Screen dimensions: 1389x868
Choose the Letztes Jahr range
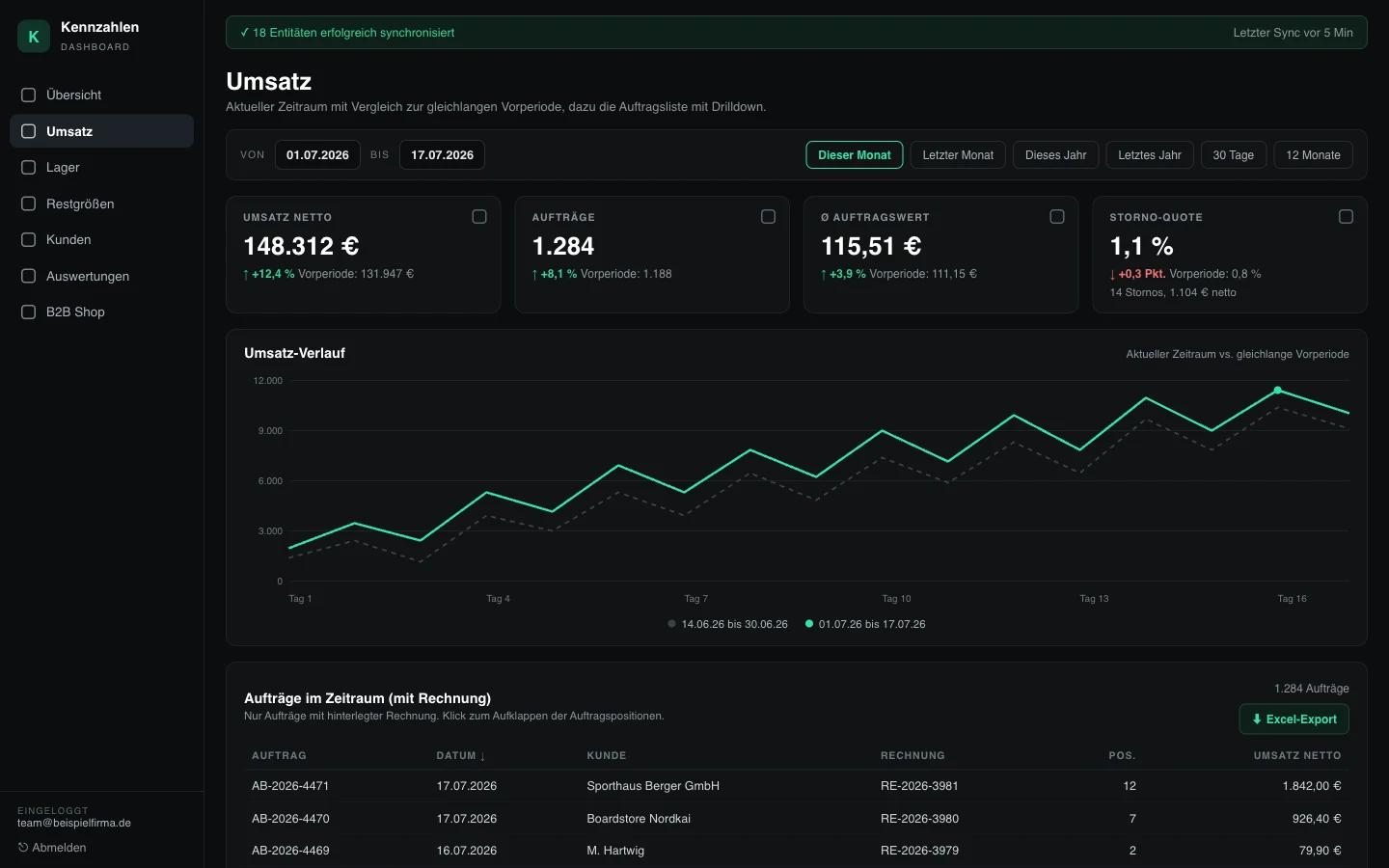[x=1150, y=155]
